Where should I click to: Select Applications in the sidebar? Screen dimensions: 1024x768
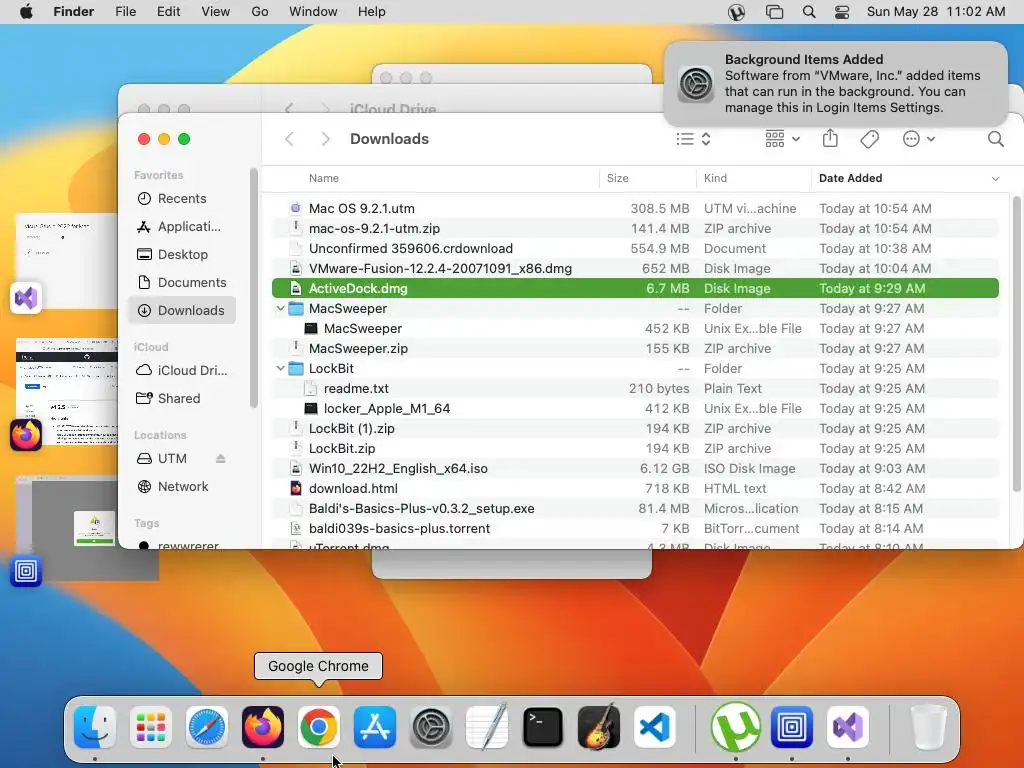tap(182, 227)
